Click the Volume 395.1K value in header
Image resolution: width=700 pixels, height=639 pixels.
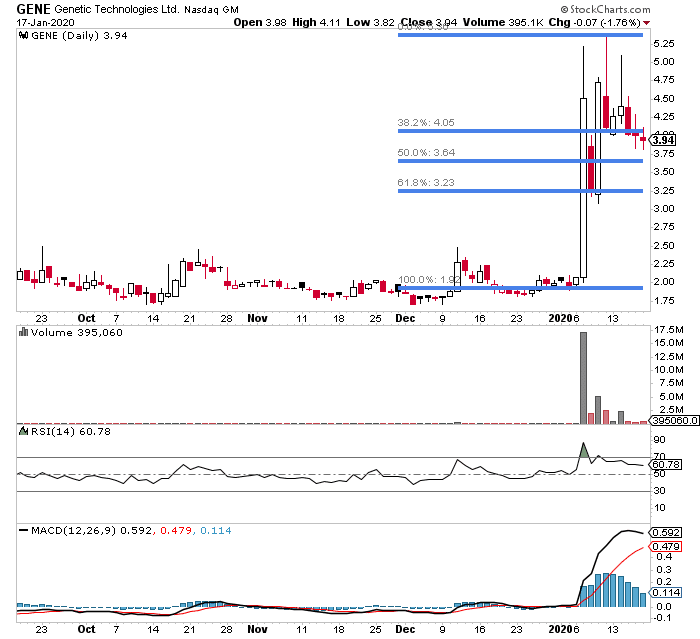(503, 22)
